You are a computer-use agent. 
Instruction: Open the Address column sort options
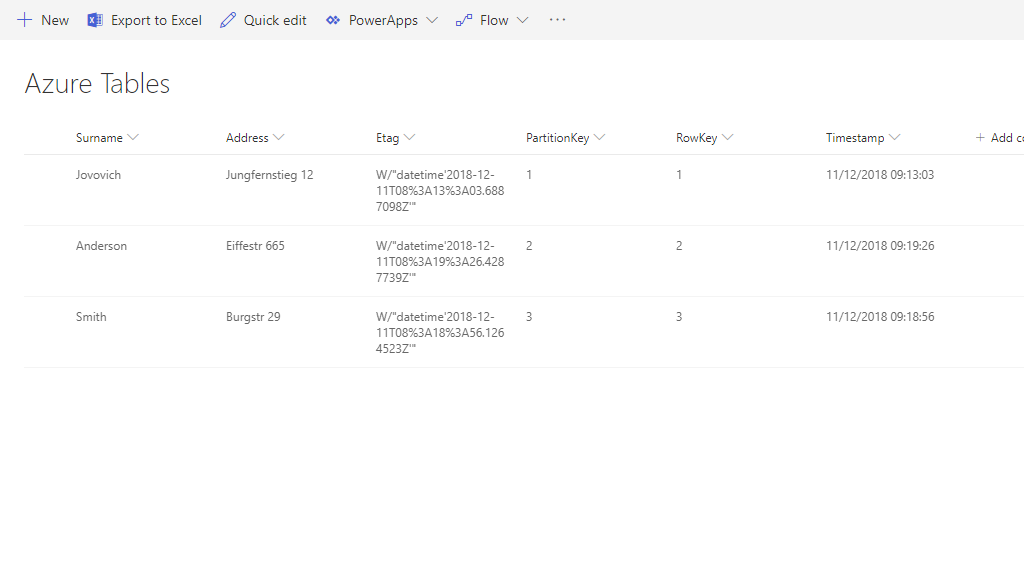(x=279, y=138)
